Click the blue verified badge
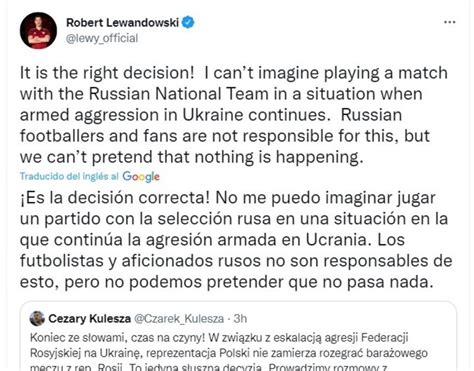 coord(188,22)
